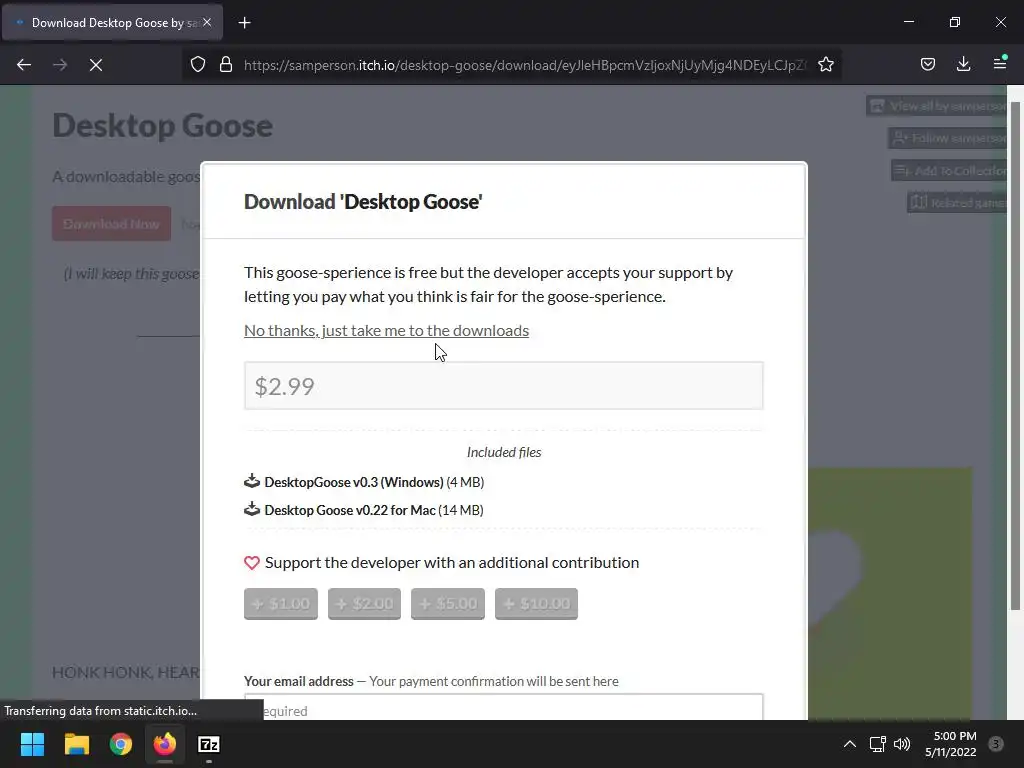This screenshot has height=768, width=1024.
Task: Add $5.00 contribution
Action: 448,603
